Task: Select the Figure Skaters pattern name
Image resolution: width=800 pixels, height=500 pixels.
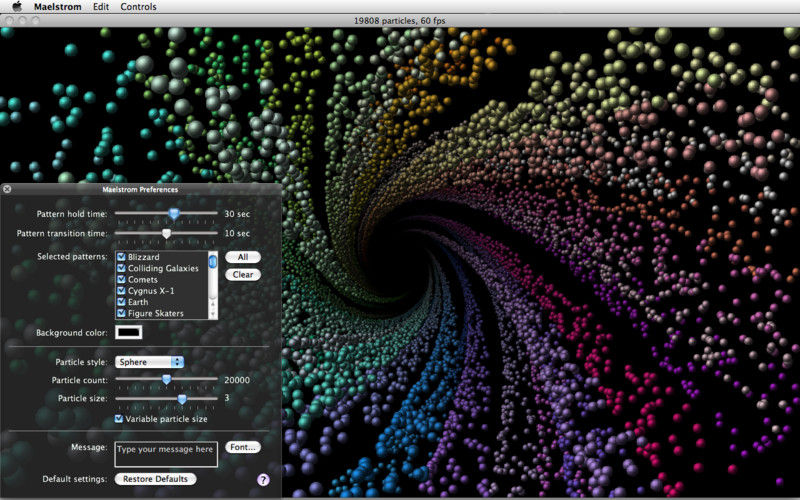Action: point(156,313)
